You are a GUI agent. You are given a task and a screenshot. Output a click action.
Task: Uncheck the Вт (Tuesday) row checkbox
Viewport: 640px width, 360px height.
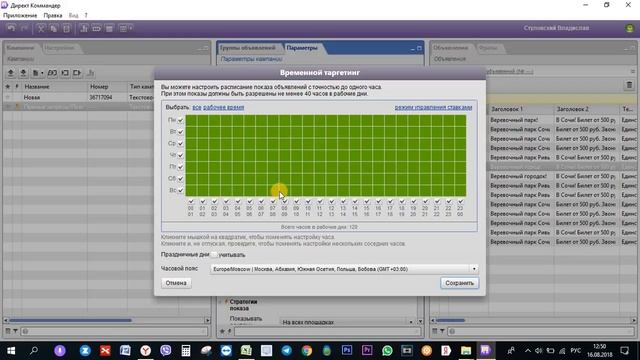tap(180, 132)
